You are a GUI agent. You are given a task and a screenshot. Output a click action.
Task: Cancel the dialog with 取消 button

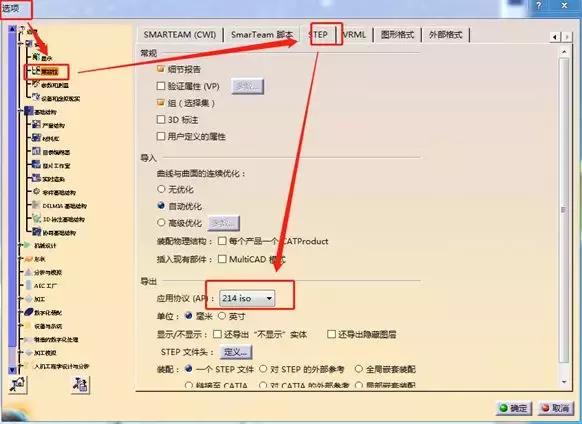pyautogui.click(x=556, y=408)
